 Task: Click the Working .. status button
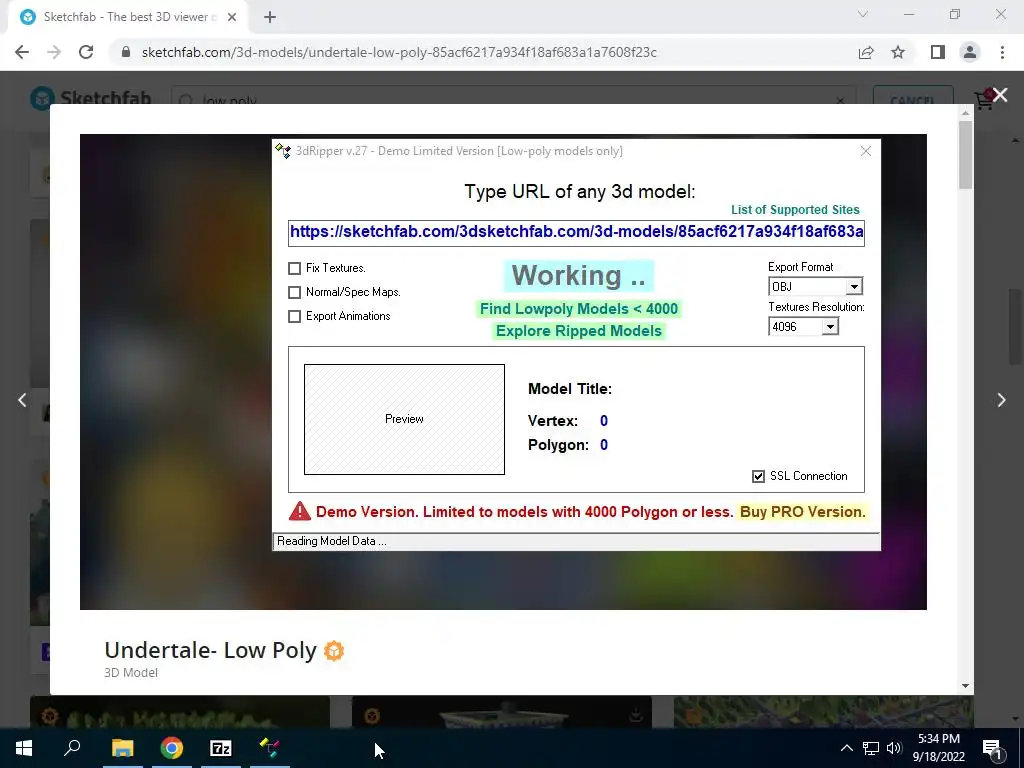pyautogui.click(x=579, y=276)
